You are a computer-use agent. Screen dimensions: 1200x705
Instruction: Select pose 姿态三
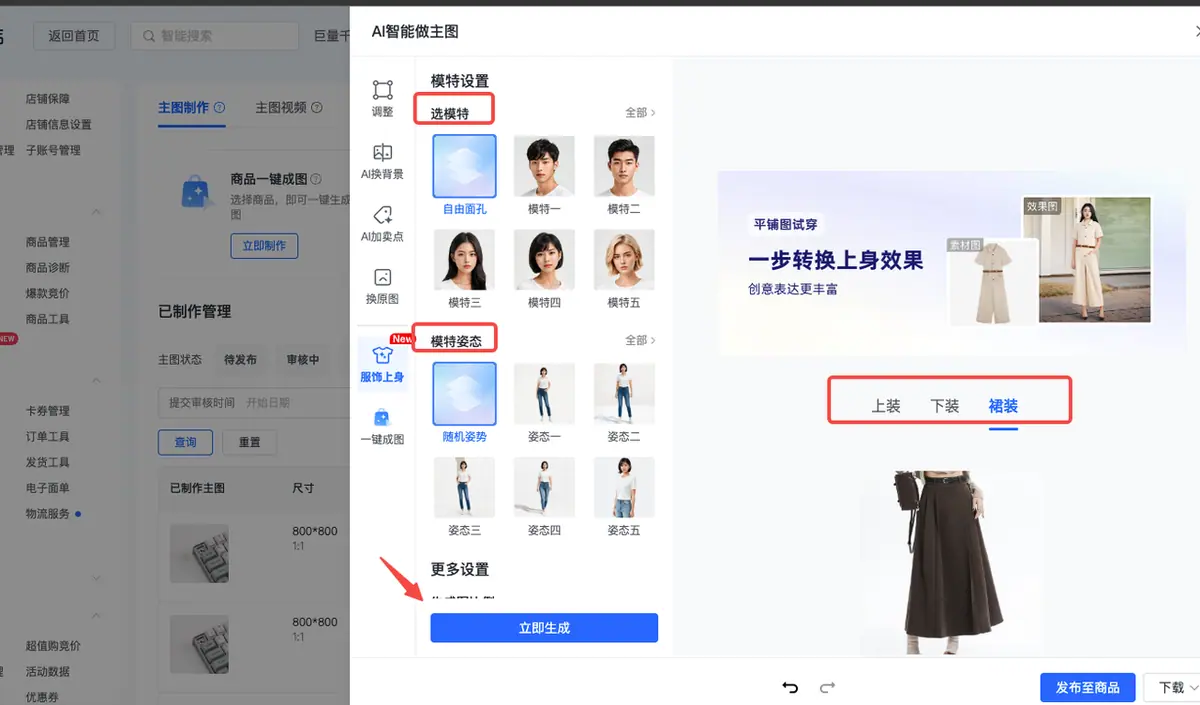[464, 488]
